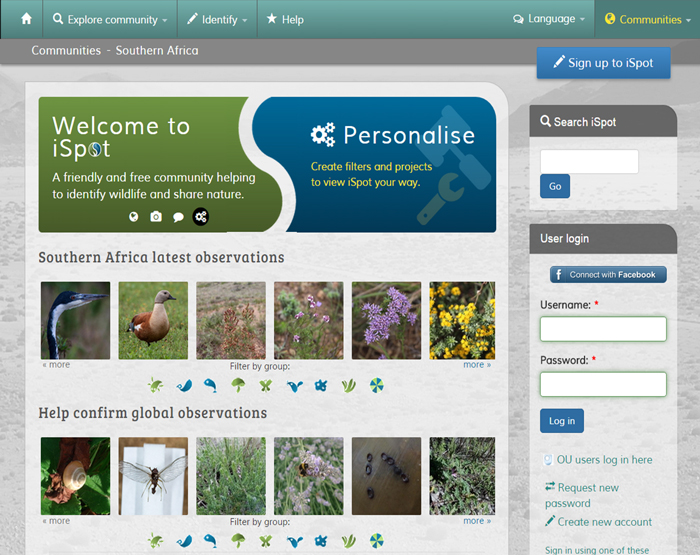
Task: Click Create new account link
Action: (x=604, y=522)
